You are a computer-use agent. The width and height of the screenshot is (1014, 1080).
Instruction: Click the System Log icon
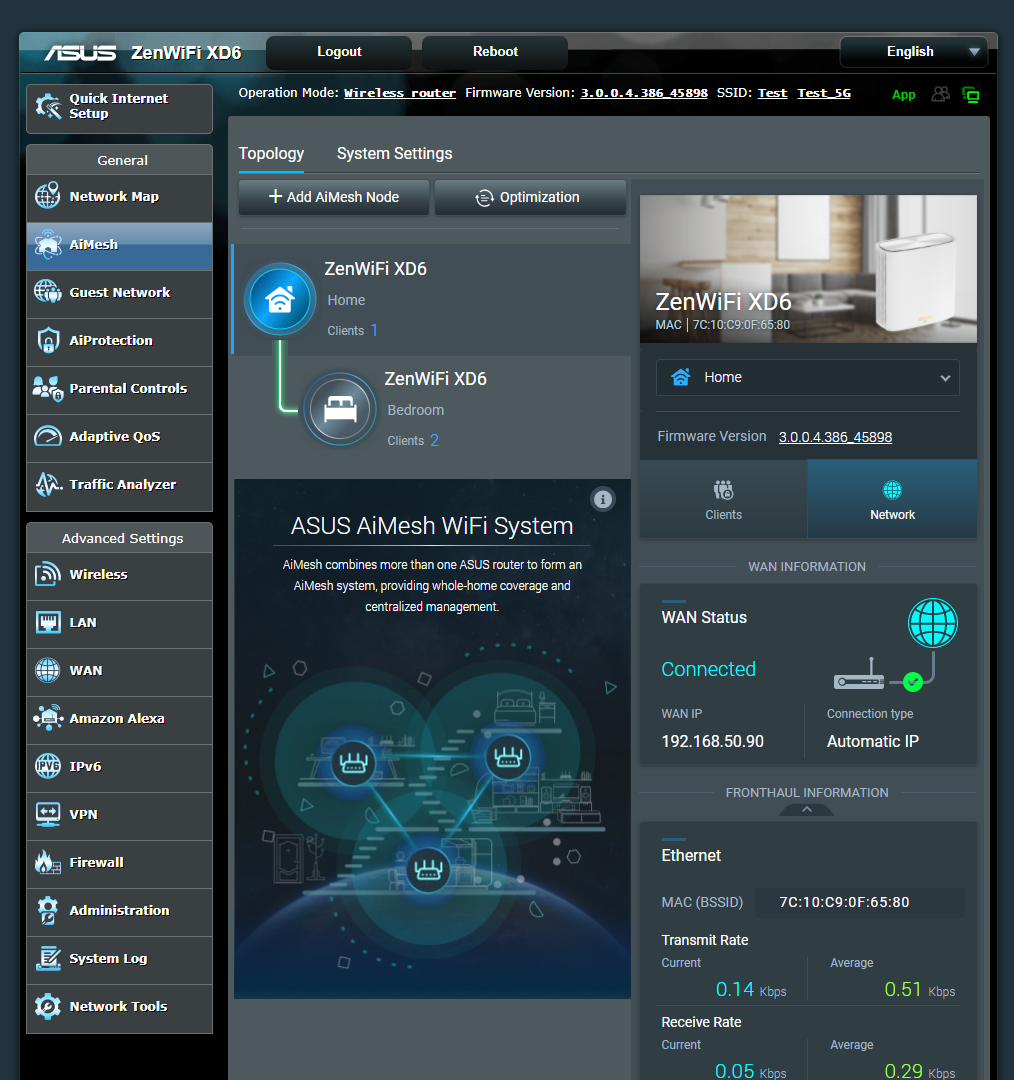coord(48,958)
